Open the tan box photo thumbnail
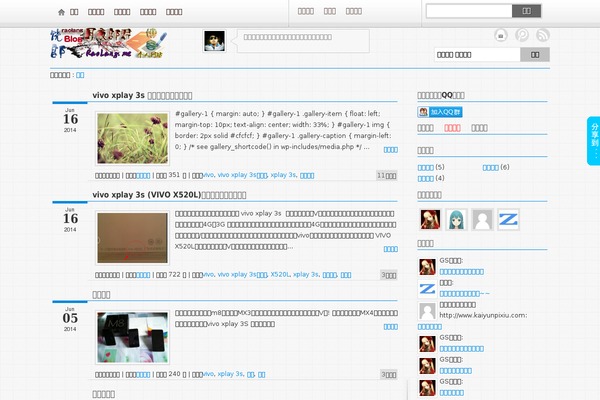Screen dimensions: 600x400 (x=132, y=238)
